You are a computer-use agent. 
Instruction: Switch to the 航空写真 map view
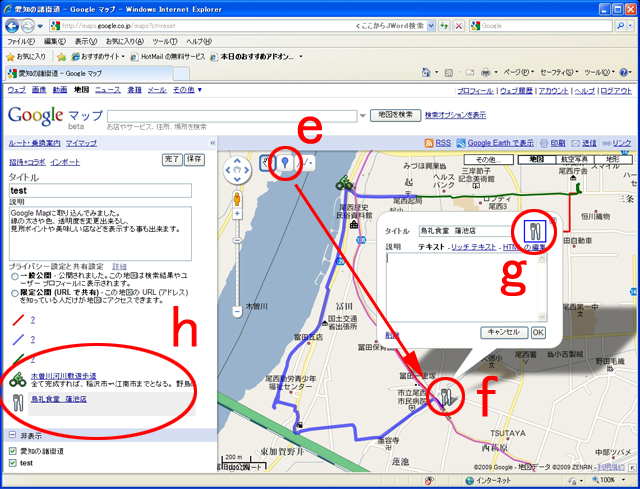click(x=575, y=159)
